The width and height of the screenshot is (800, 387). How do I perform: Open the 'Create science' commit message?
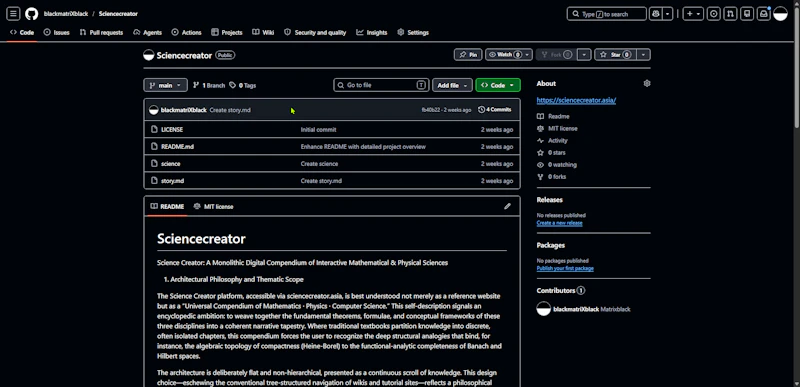319,164
